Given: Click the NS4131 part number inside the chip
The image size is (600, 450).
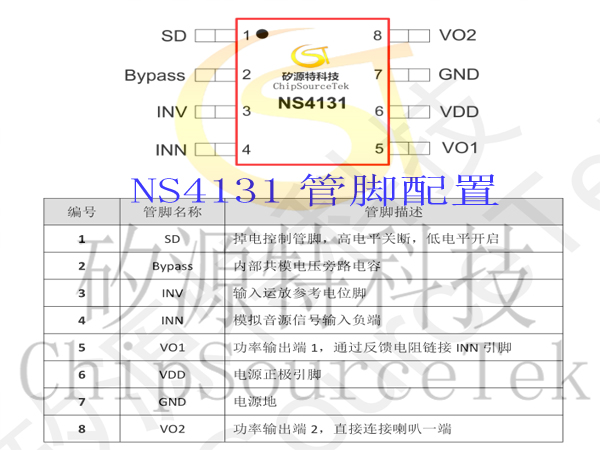Looking at the screenshot, I should pyautogui.click(x=312, y=103).
